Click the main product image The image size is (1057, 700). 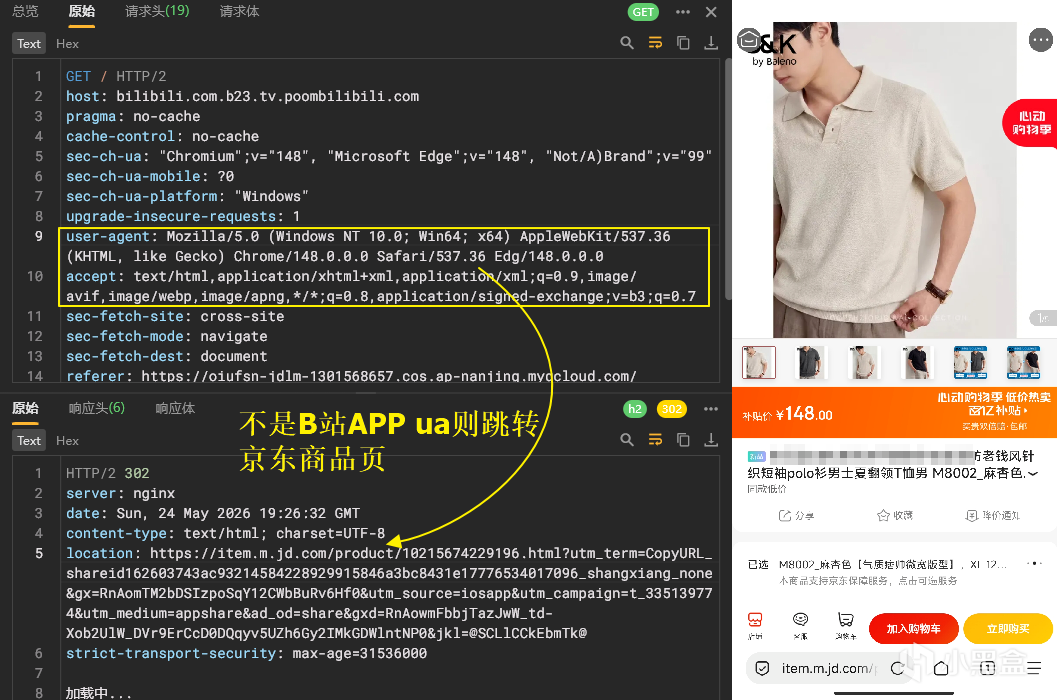894,180
